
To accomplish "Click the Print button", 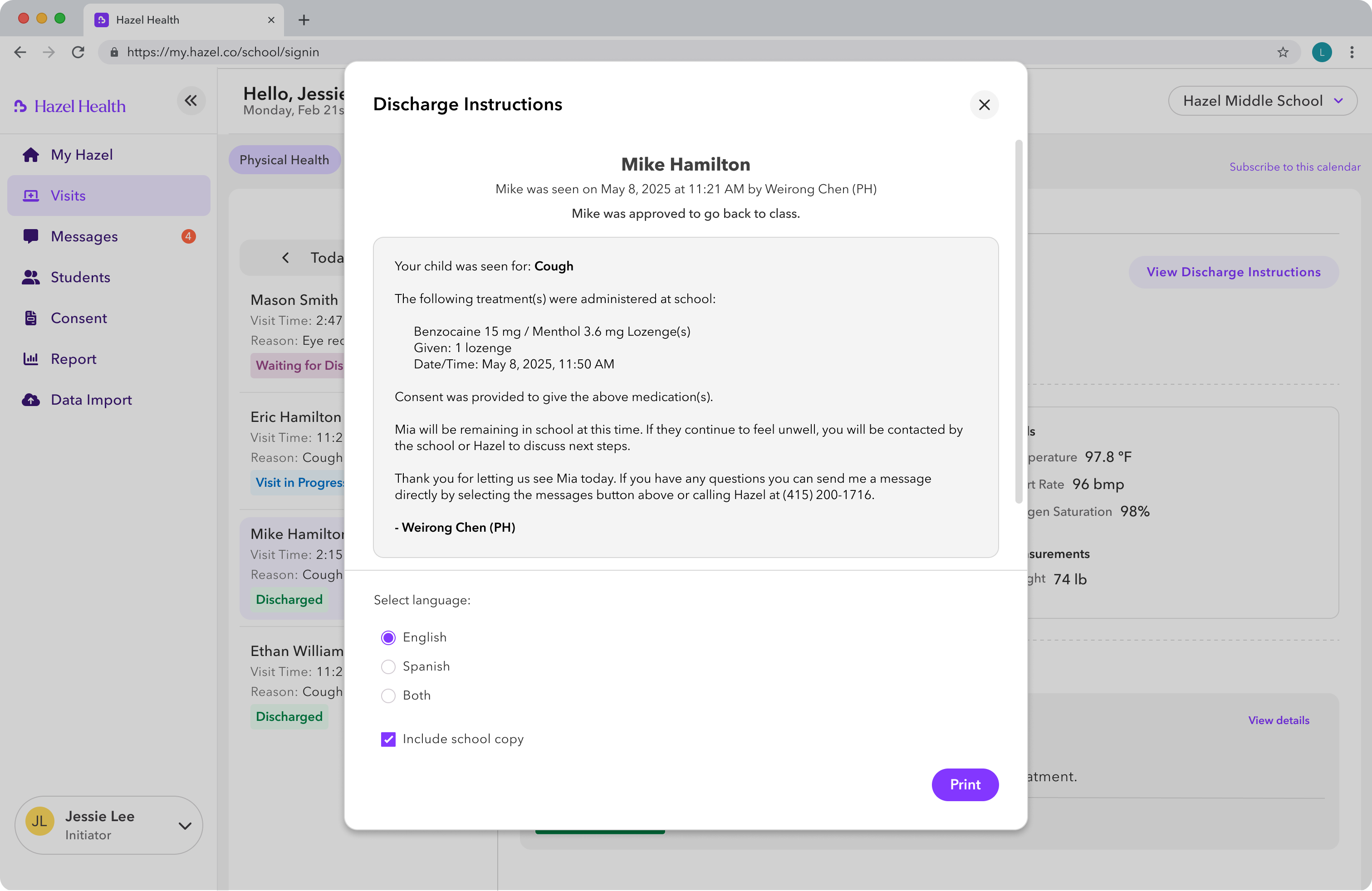I will 965,785.
